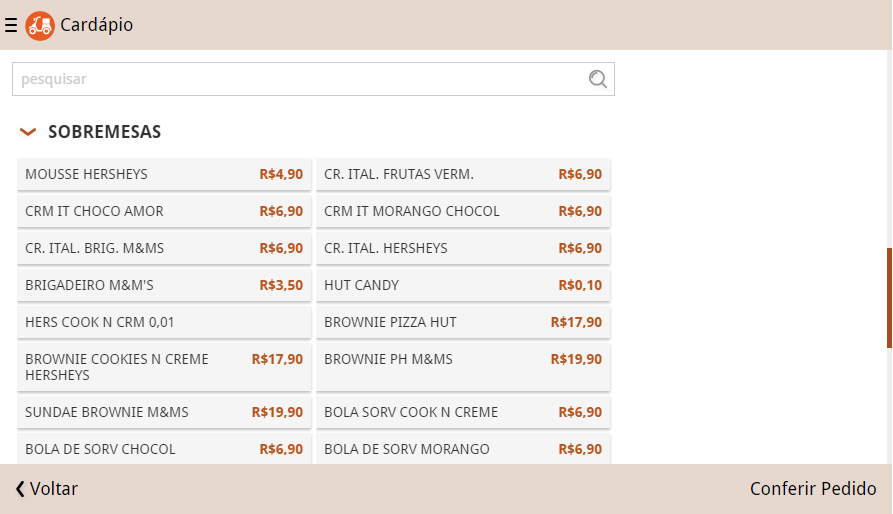The width and height of the screenshot is (893, 514).
Task: Choose BROWNIE COOKIES N CREME HERSHEYS item
Action: pos(164,367)
